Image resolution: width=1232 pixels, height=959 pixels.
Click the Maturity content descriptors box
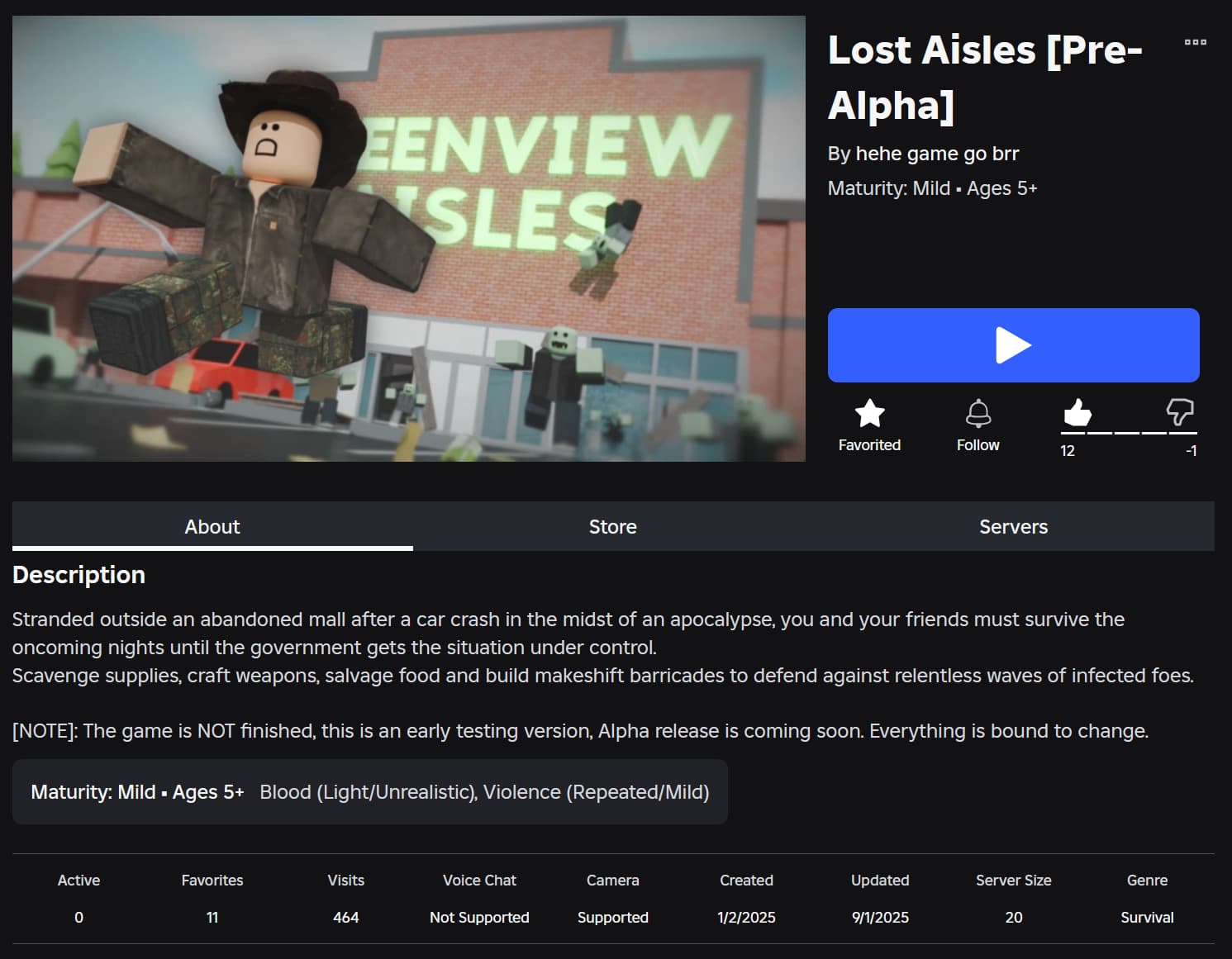point(370,791)
